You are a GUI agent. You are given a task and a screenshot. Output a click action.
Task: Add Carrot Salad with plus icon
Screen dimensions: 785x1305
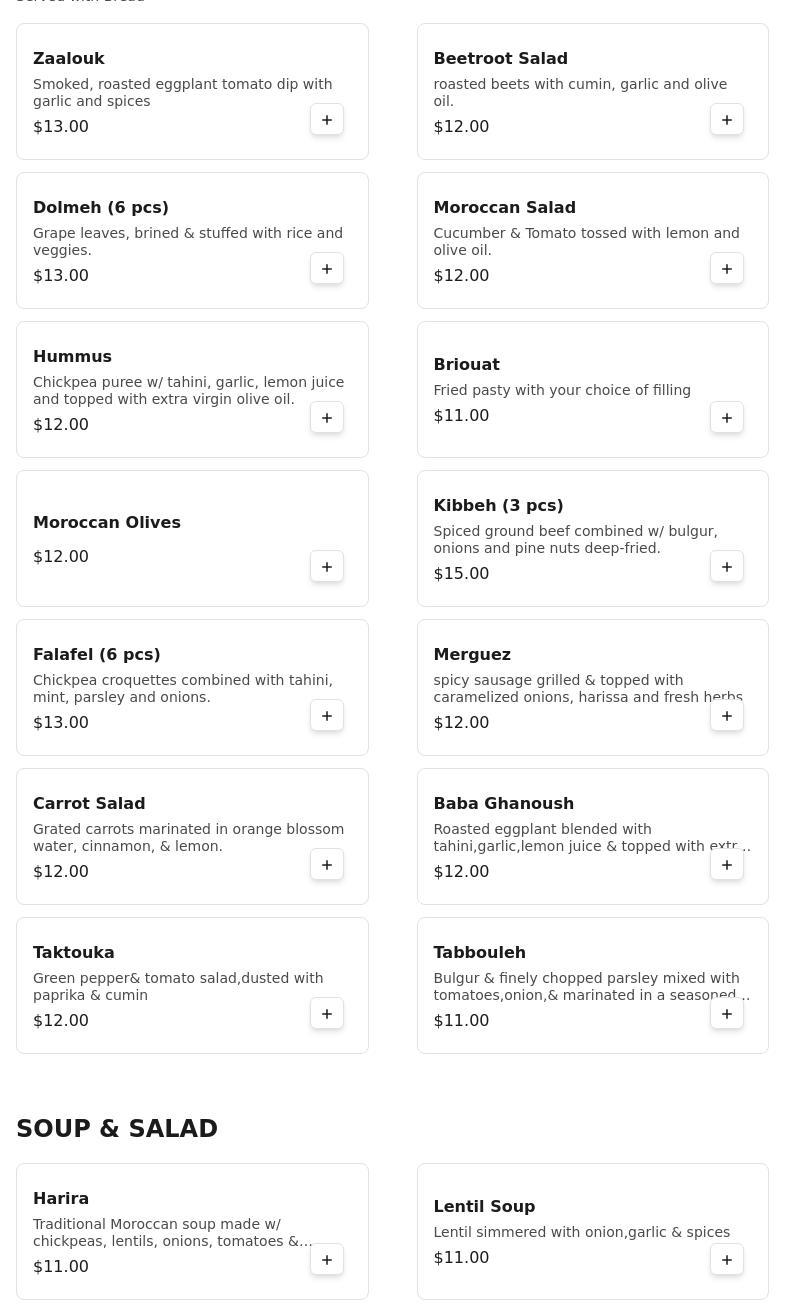(327, 865)
